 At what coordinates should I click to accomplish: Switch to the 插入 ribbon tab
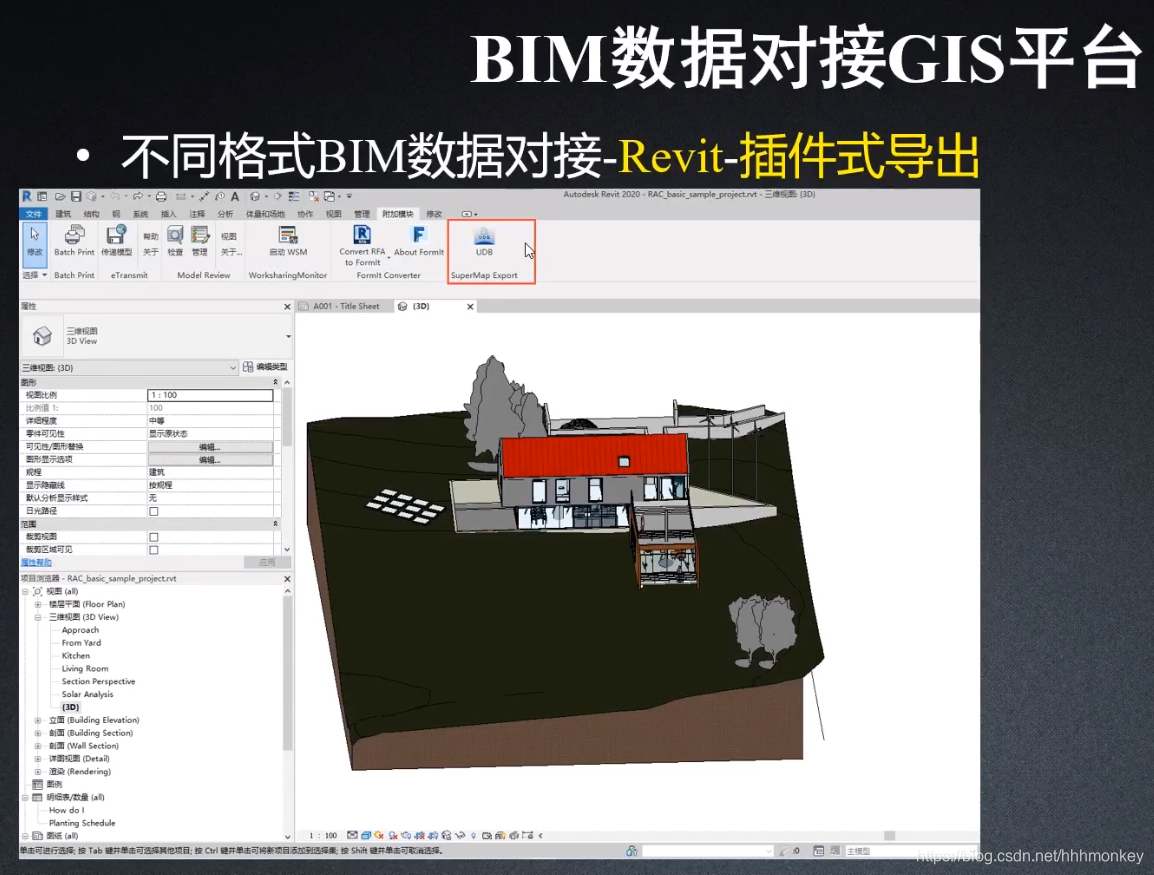pos(169,213)
